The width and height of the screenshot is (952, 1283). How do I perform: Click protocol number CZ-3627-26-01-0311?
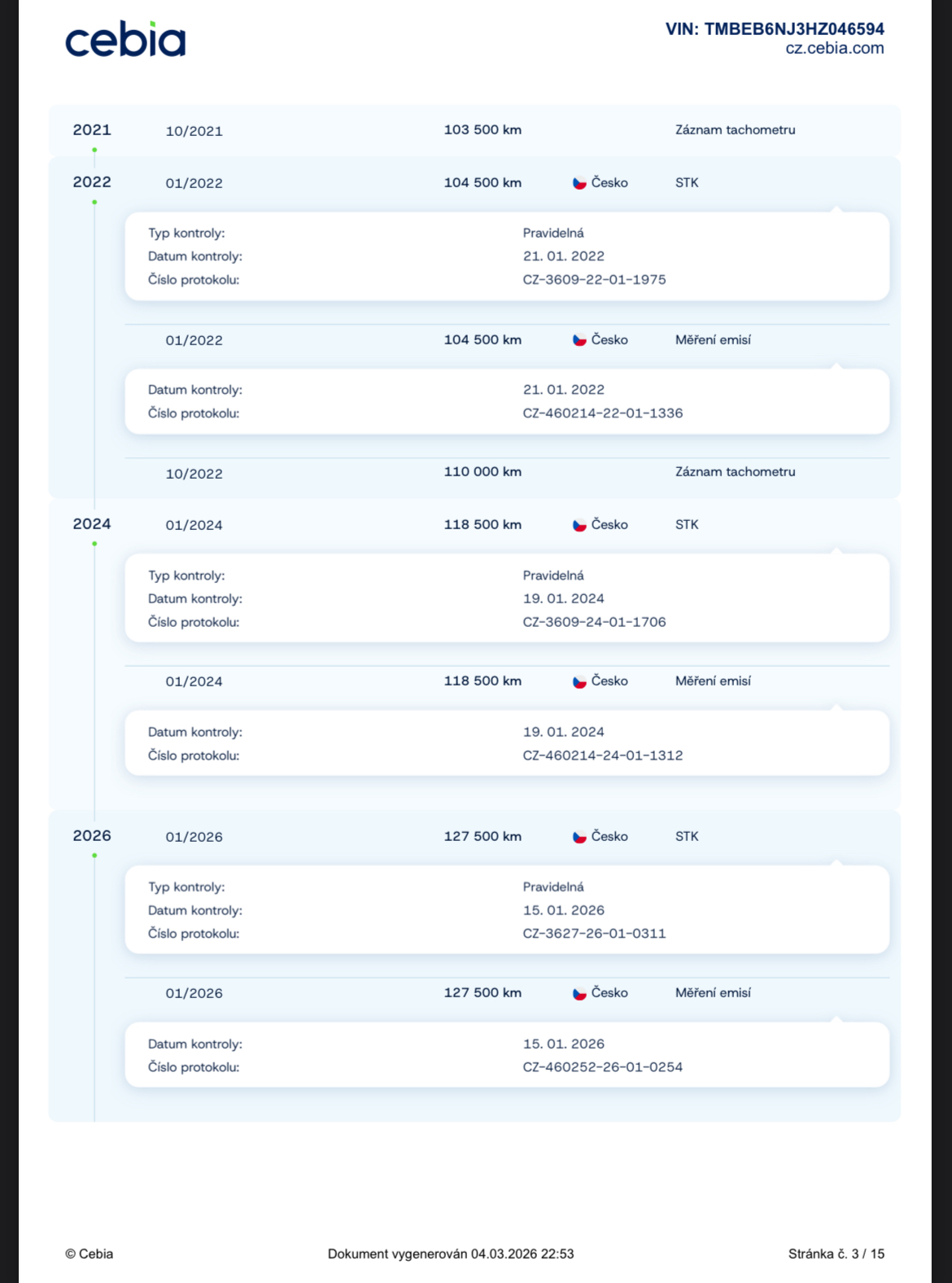coord(594,934)
